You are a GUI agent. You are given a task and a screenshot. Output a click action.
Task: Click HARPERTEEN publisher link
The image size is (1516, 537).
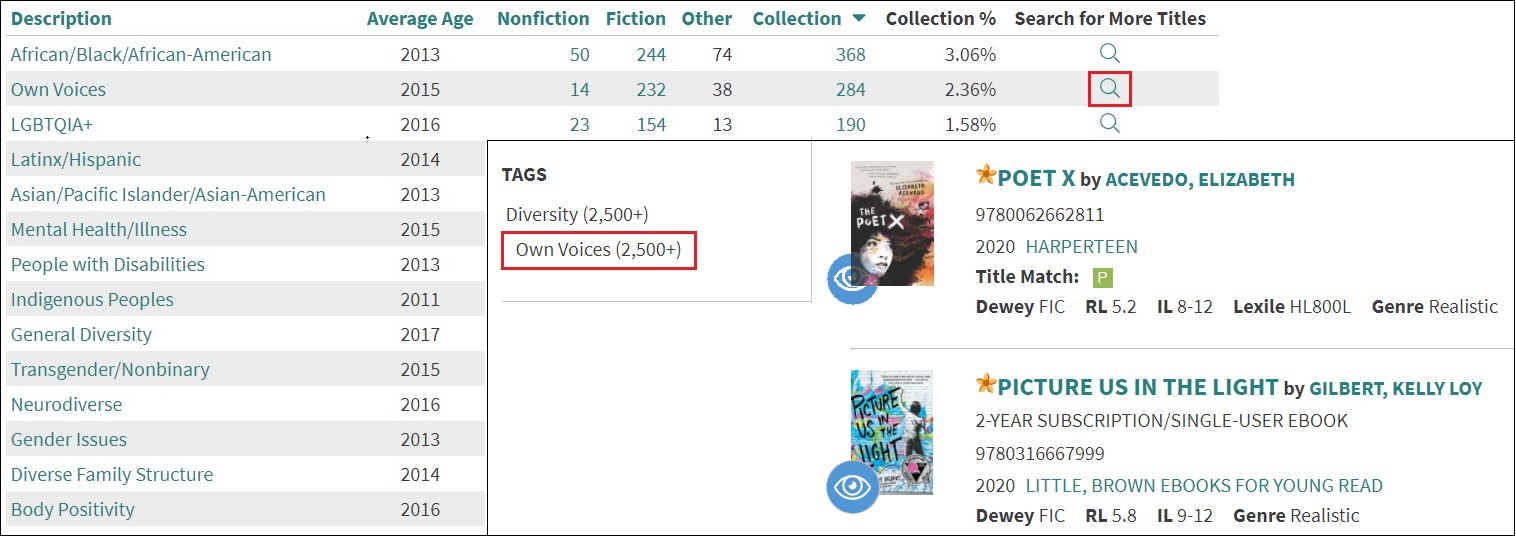pyautogui.click(x=1081, y=247)
